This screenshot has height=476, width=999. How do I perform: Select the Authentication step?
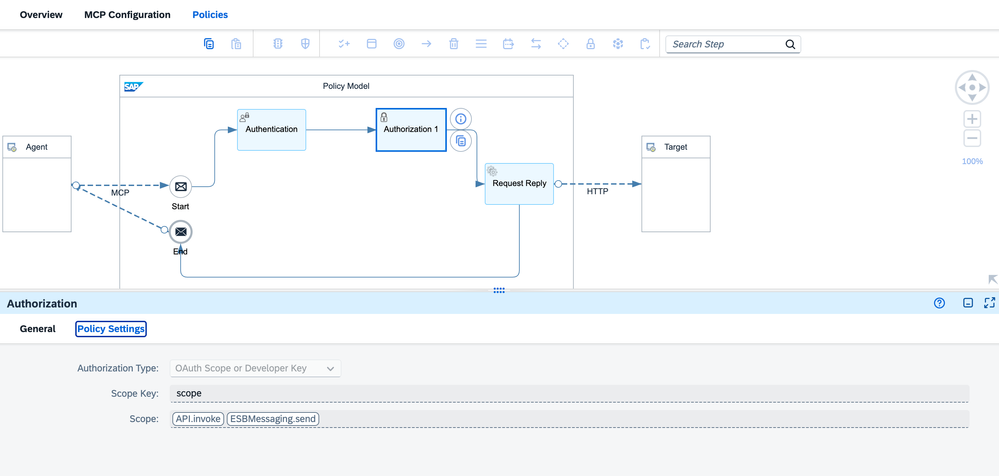(x=271, y=129)
